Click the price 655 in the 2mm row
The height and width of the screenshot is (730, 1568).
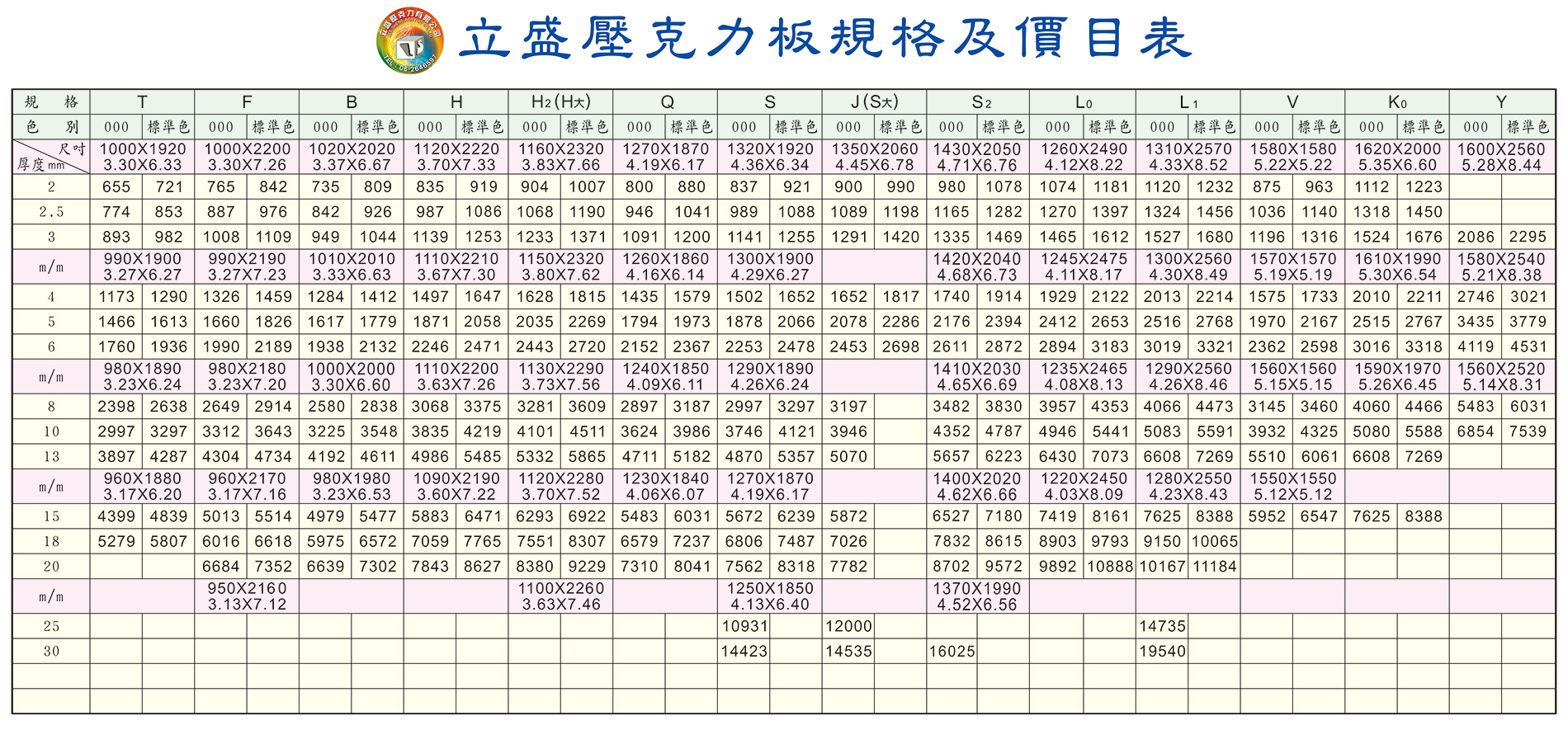tap(116, 187)
